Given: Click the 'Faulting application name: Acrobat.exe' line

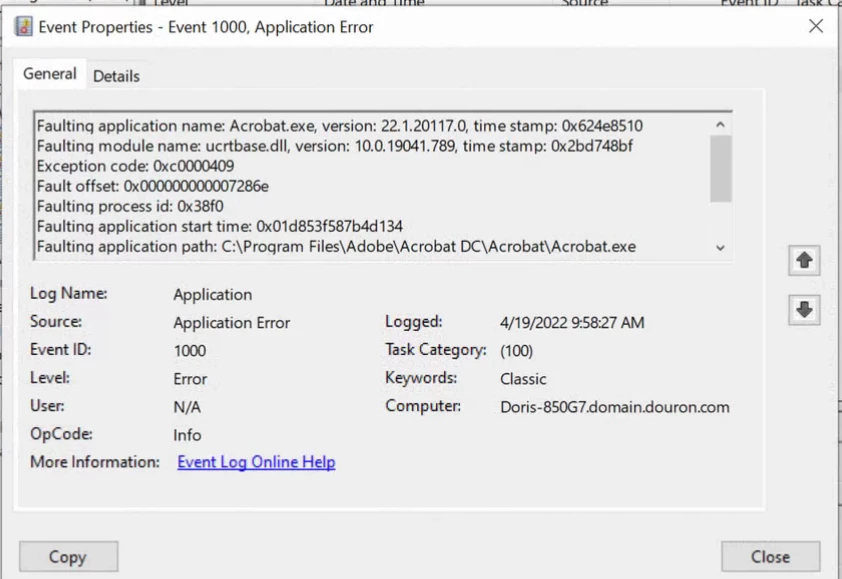Looking at the screenshot, I should pyautogui.click(x=339, y=126).
